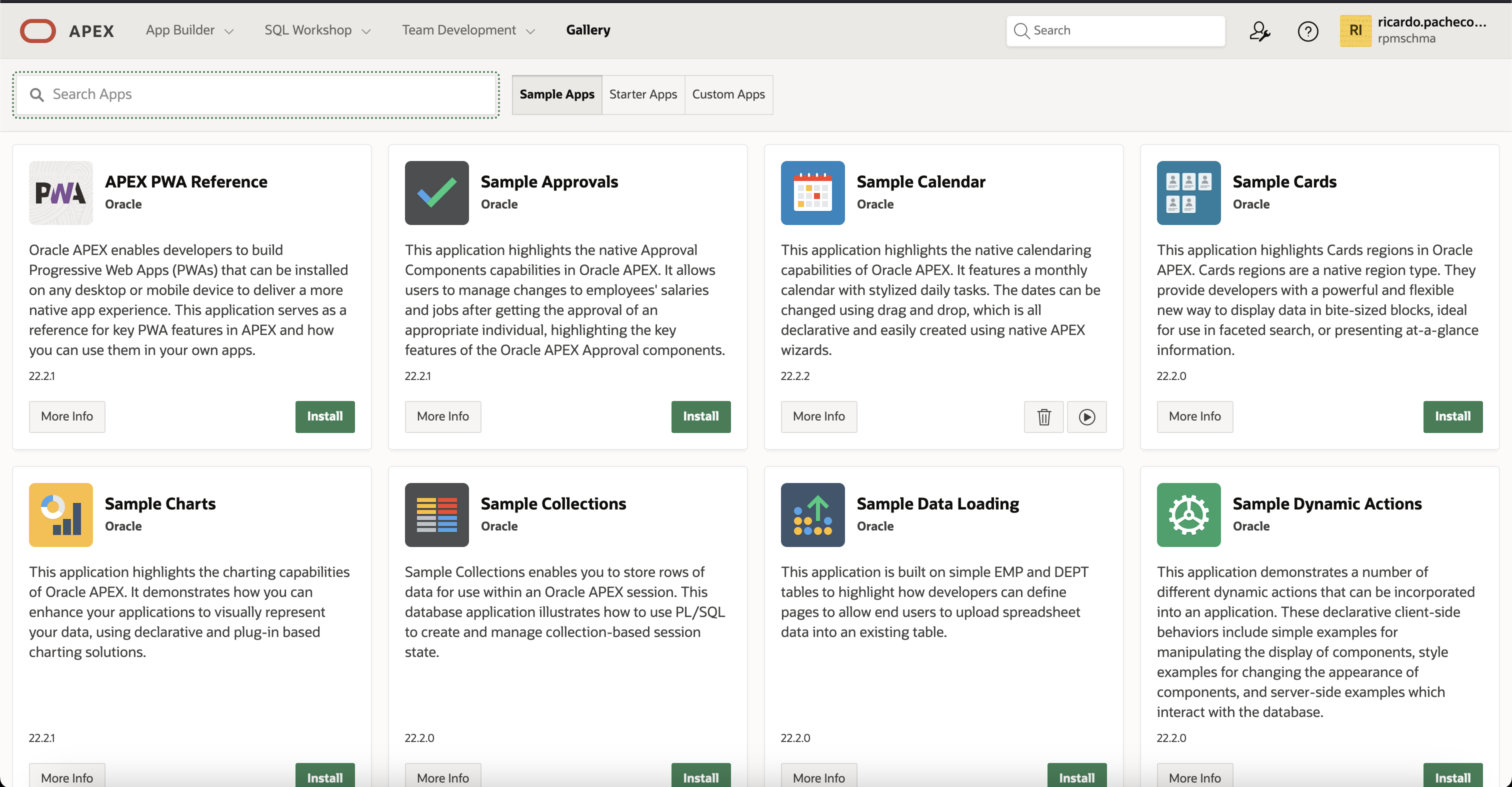Delete Sample Calendar with trash icon
The height and width of the screenshot is (787, 1512).
[x=1043, y=416]
